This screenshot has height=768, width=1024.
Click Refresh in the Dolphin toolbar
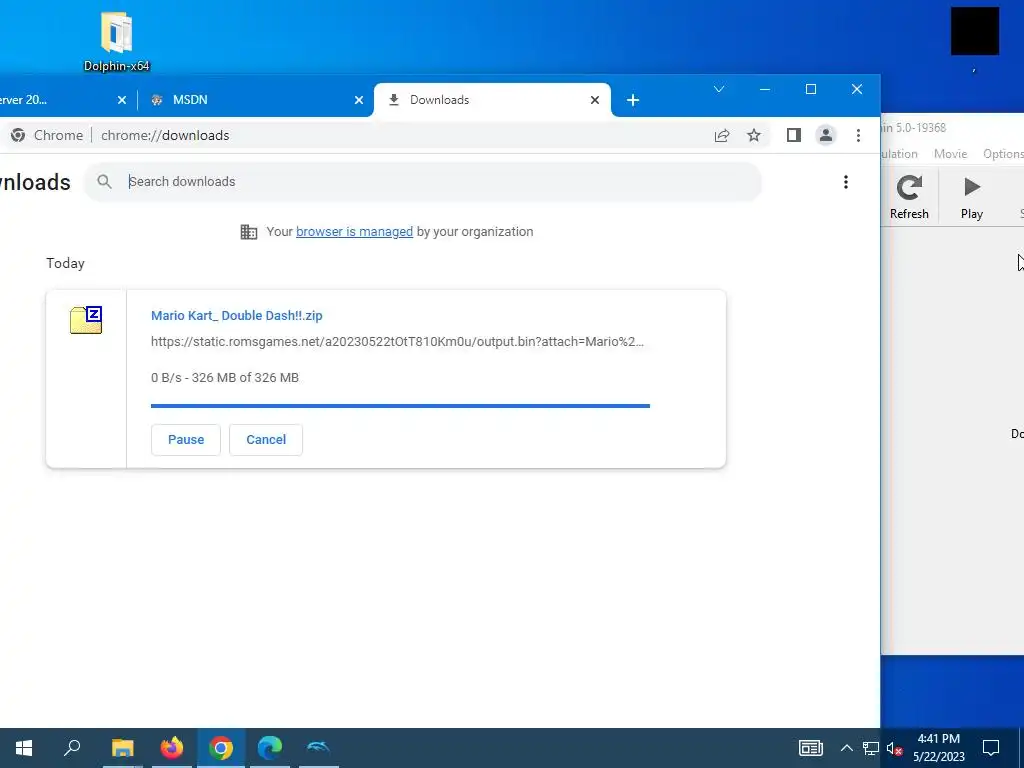(909, 197)
